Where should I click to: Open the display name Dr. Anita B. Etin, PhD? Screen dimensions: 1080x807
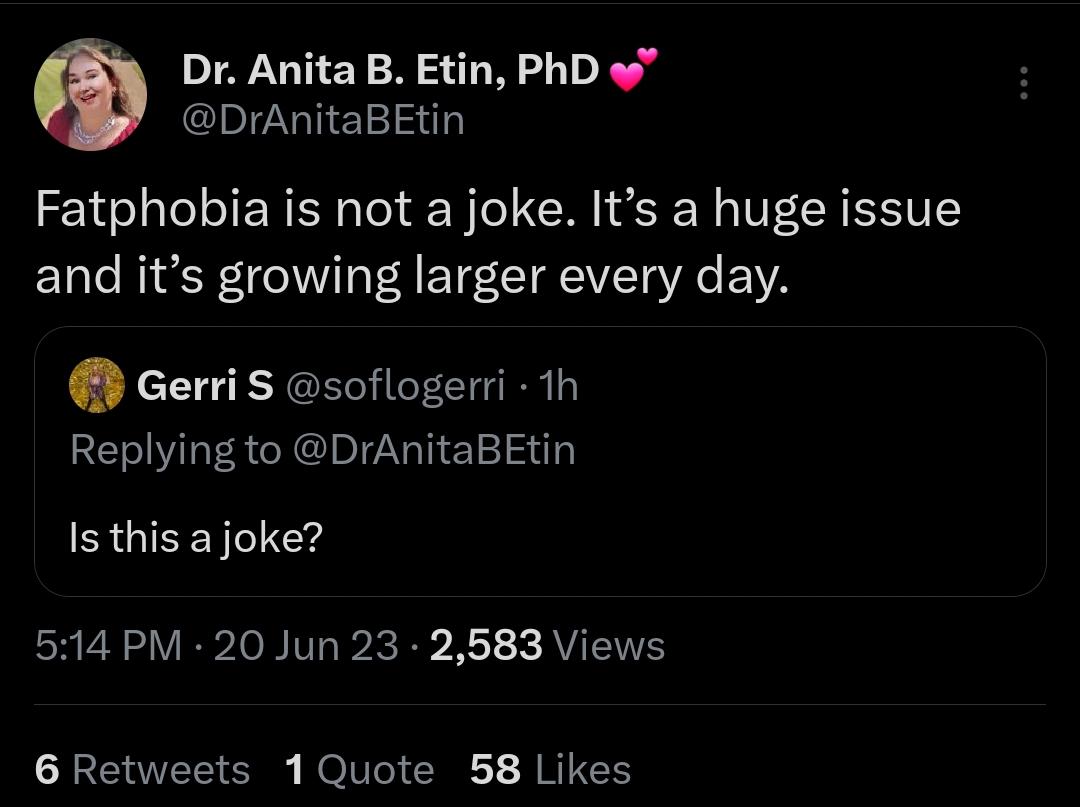390,70
